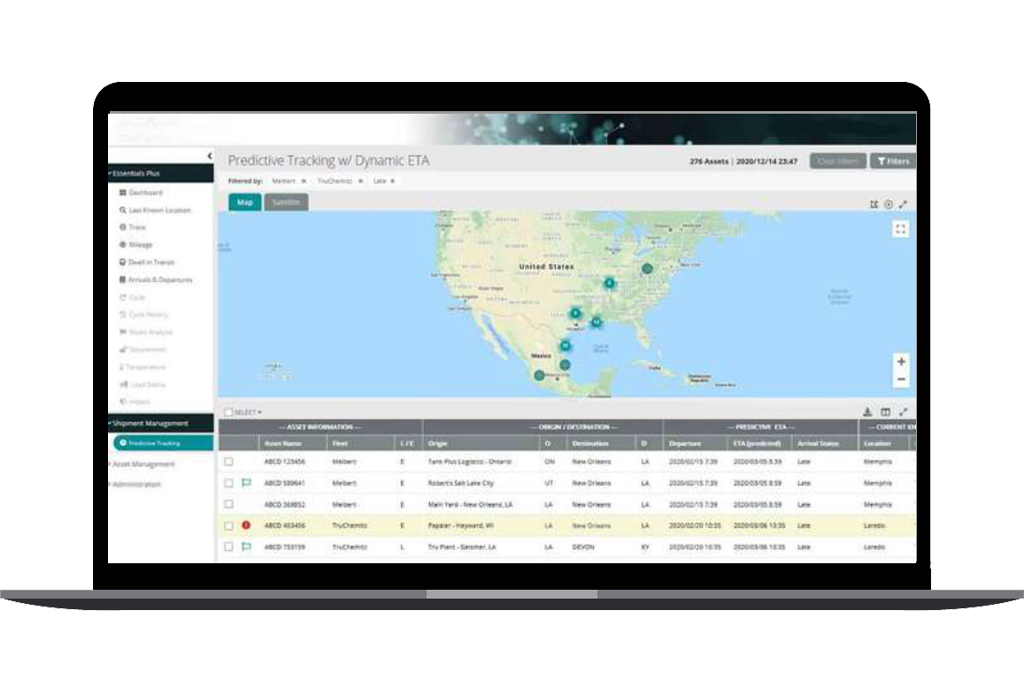Zoom in on the map

point(901,362)
